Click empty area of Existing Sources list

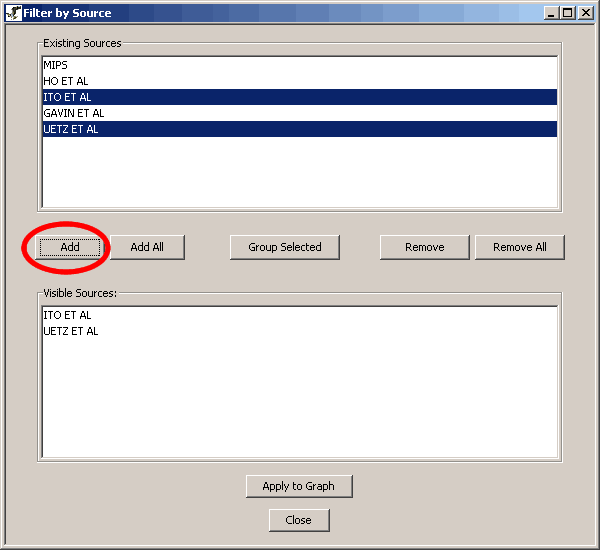pyautogui.click(x=300, y=175)
